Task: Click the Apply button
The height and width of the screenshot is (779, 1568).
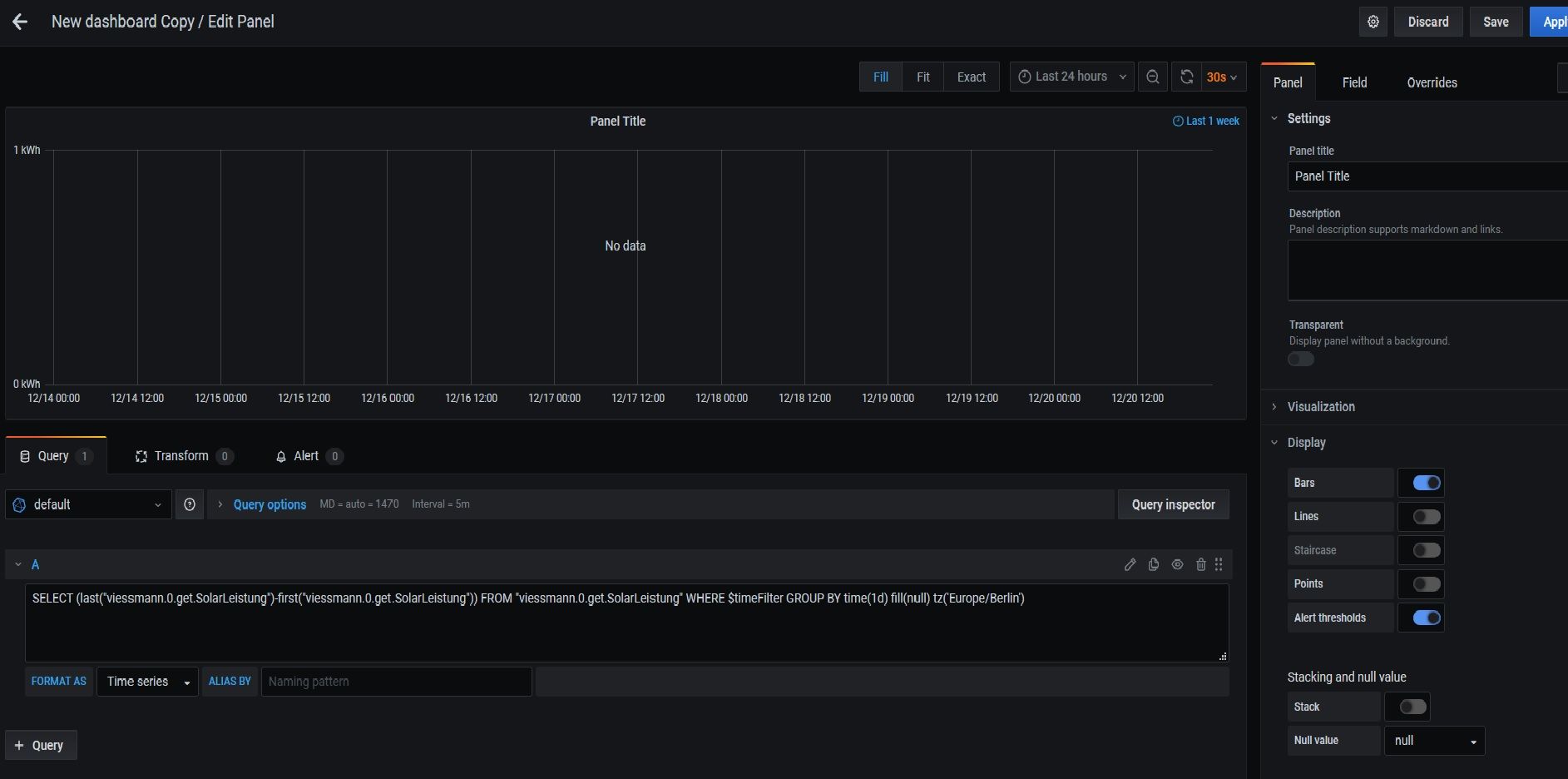Action: [x=1551, y=22]
